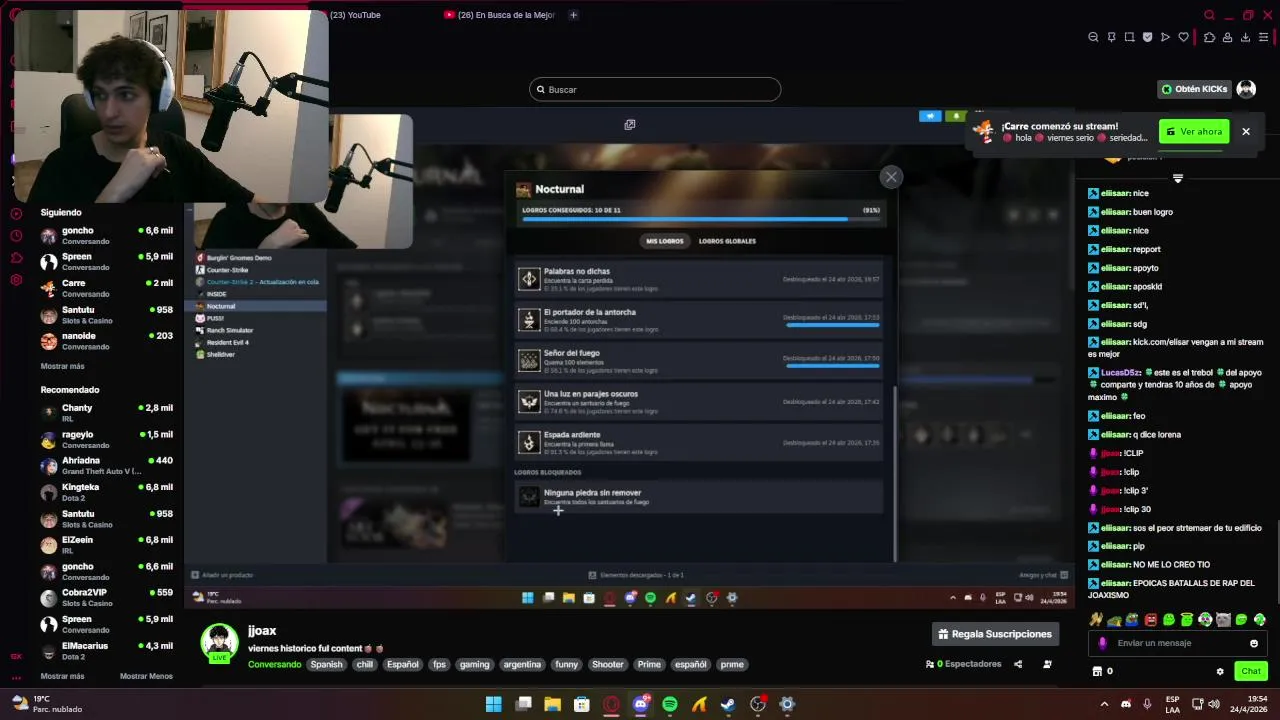Click the heart bookmark icon in toolbar
Image resolution: width=1280 pixels, height=720 pixels.
coord(1183,37)
